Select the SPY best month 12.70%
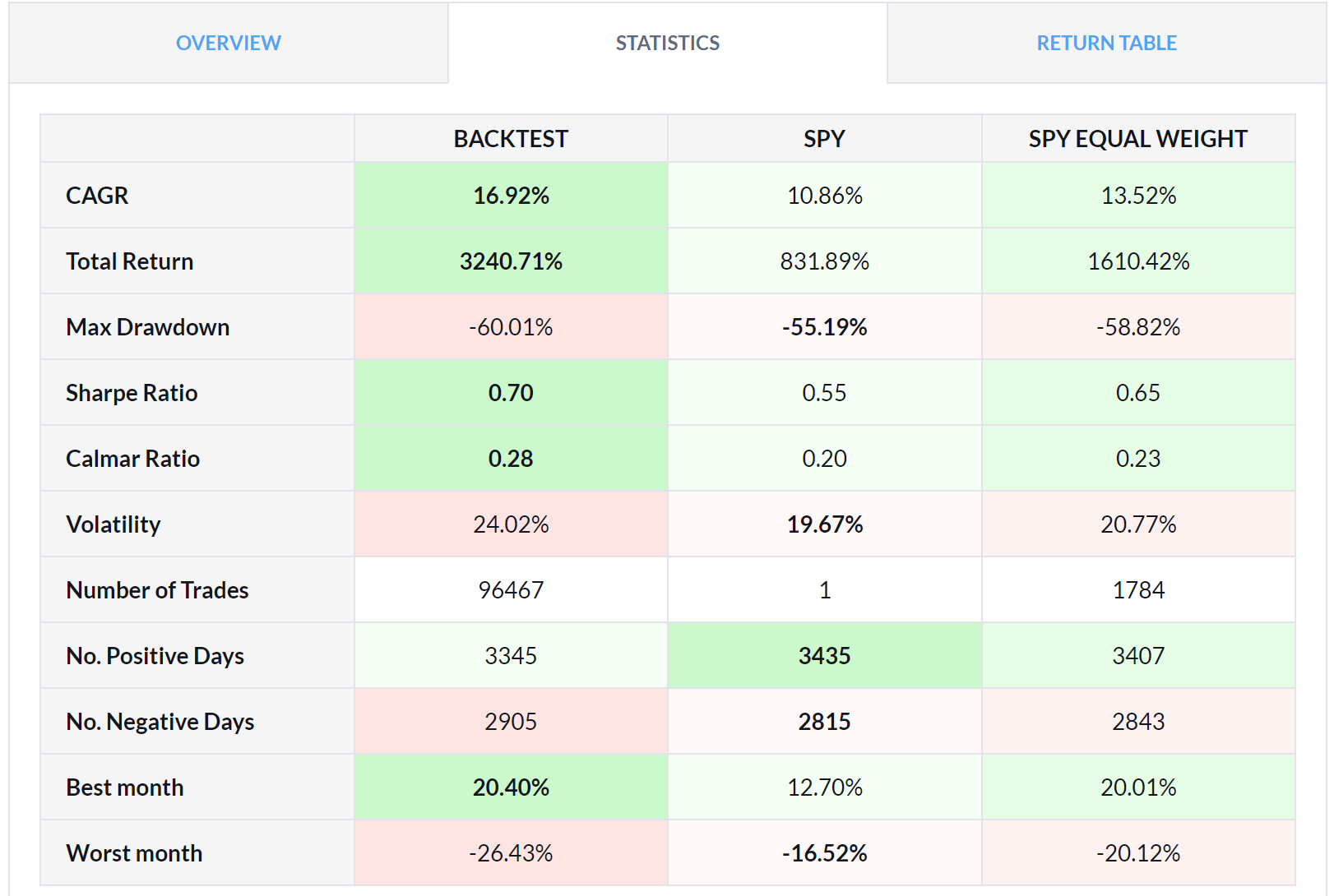Image resolution: width=1334 pixels, height=896 pixels. pos(825,787)
